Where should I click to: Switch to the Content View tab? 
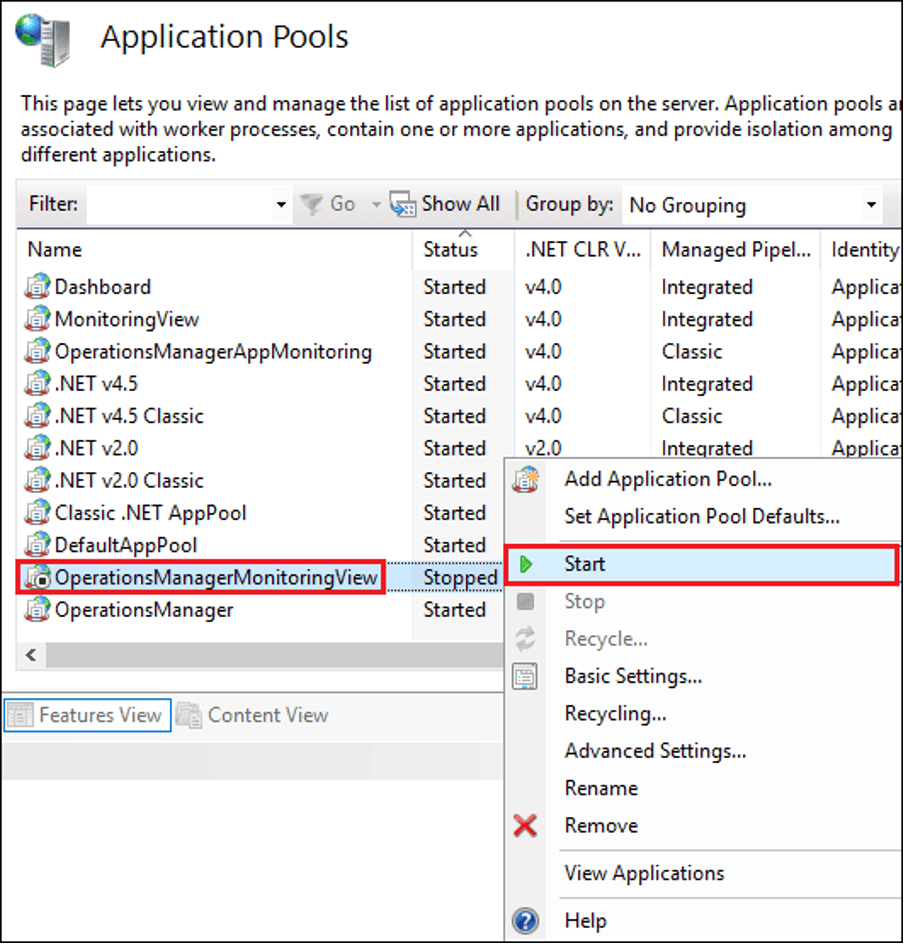253,716
